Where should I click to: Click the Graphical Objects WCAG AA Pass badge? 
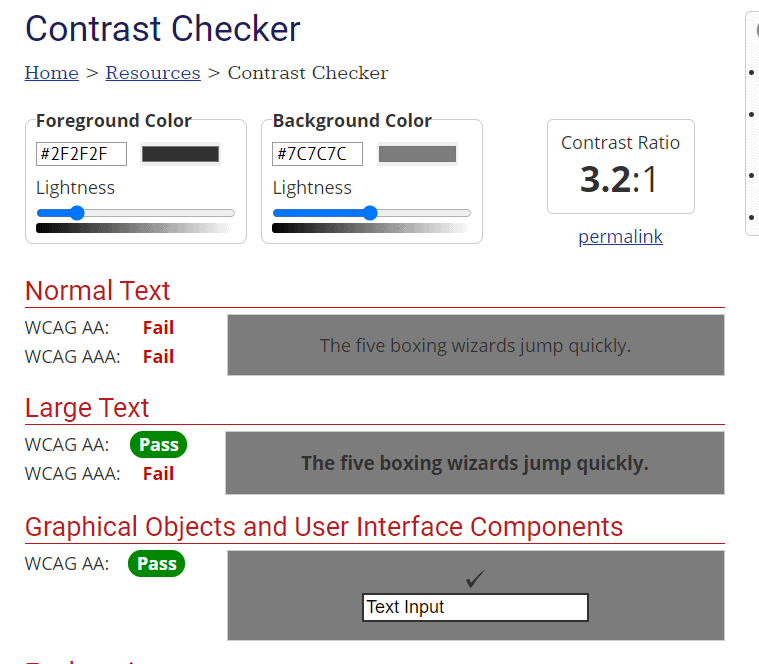click(156, 563)
